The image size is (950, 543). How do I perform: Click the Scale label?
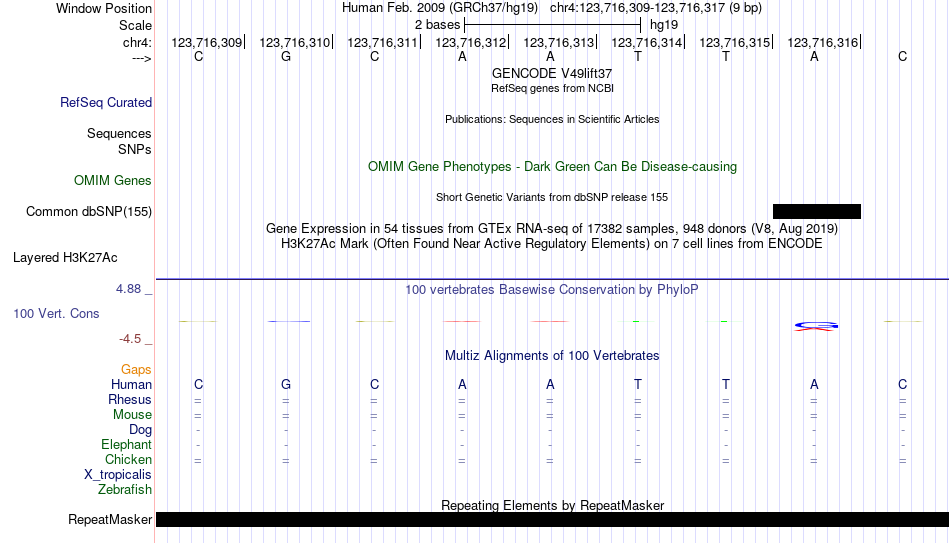pyautogui.click(x=136, y=25)
